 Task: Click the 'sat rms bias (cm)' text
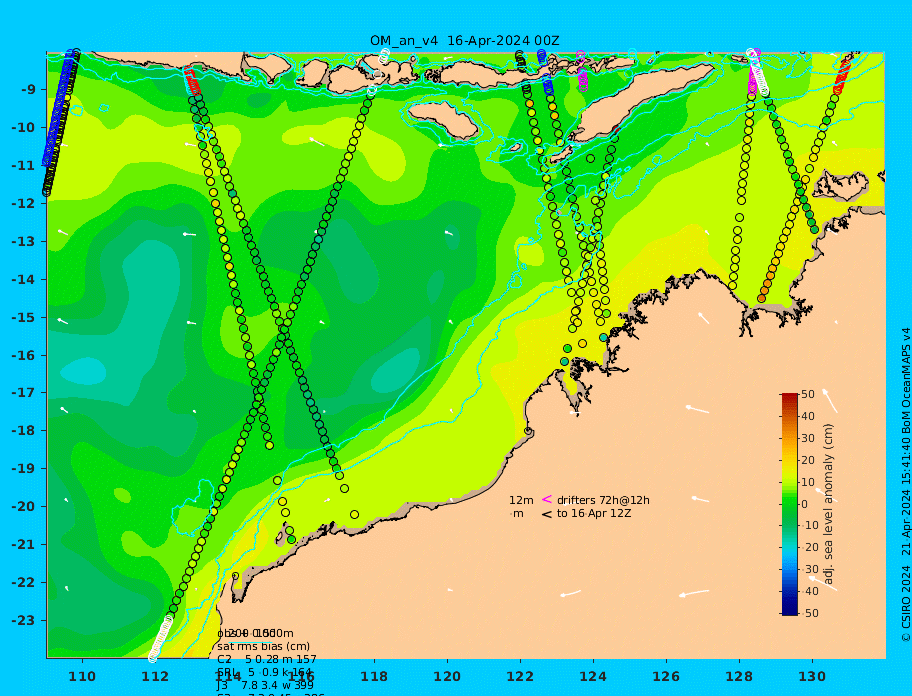(x=263, y=647)
